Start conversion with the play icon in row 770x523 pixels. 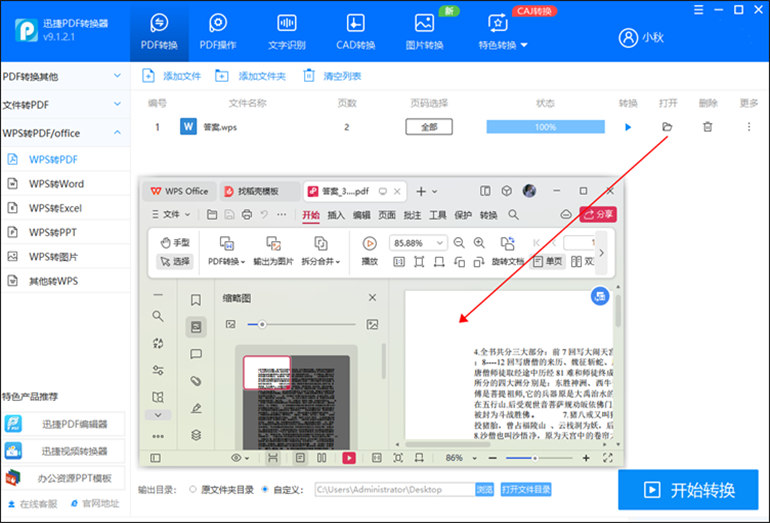coord(628,127)
